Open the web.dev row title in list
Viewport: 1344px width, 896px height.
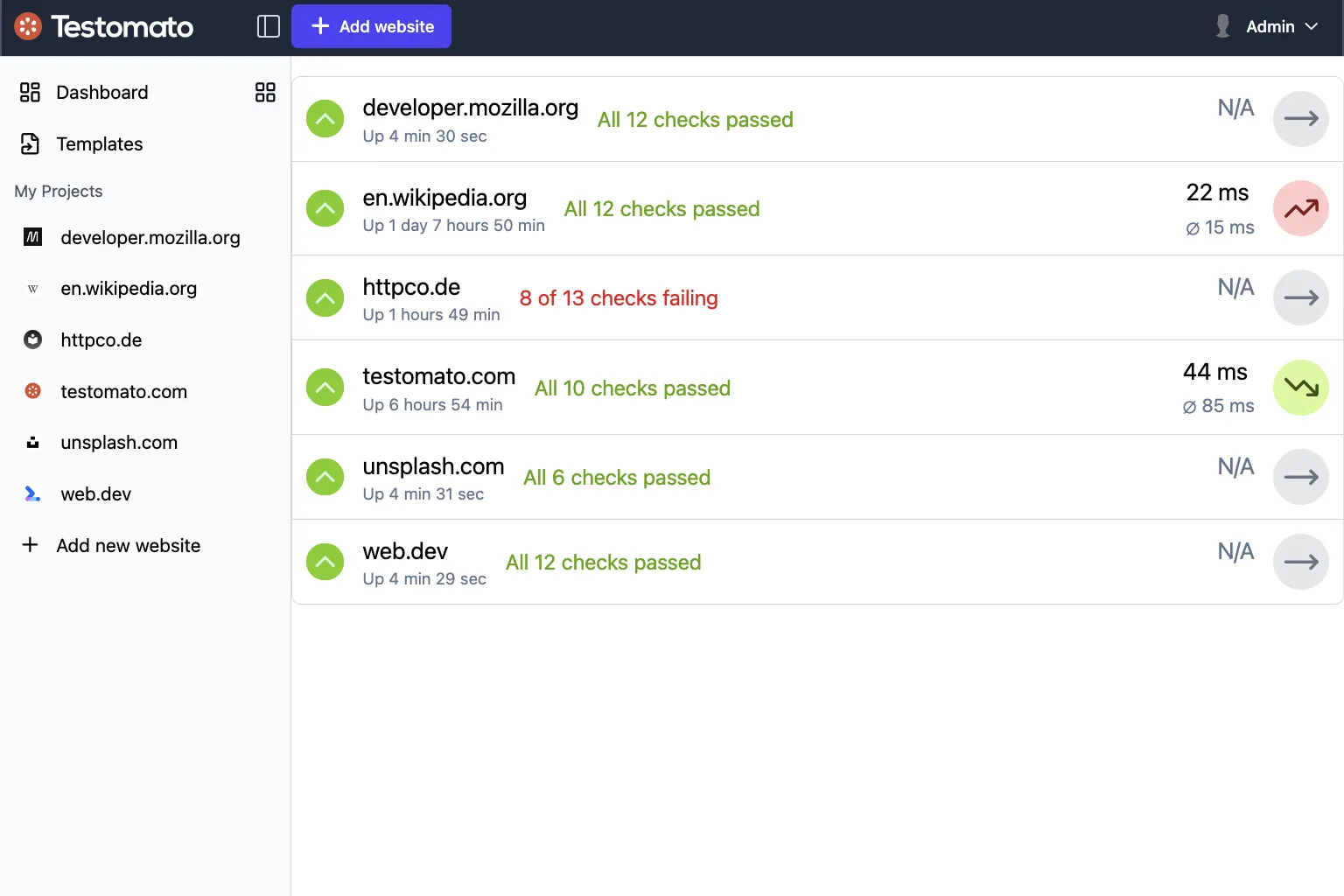pos(405,551)
